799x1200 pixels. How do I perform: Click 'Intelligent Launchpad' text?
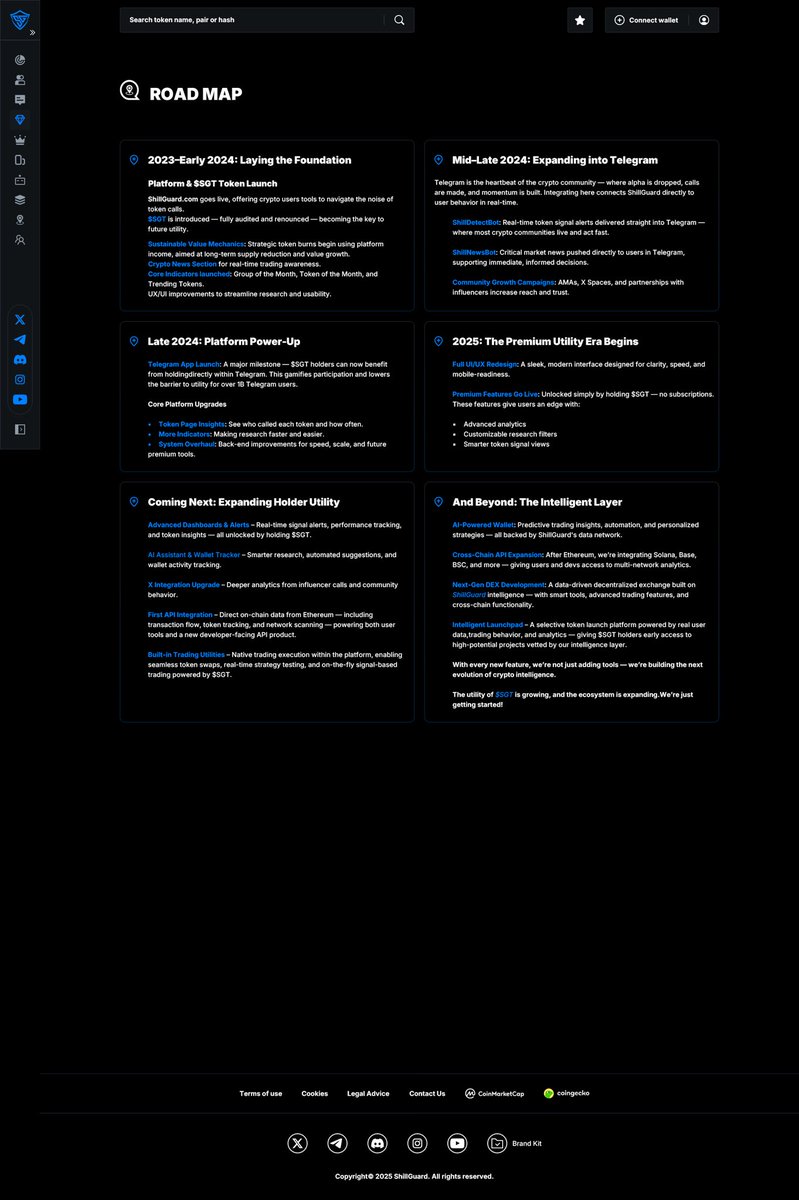[487, 624]
